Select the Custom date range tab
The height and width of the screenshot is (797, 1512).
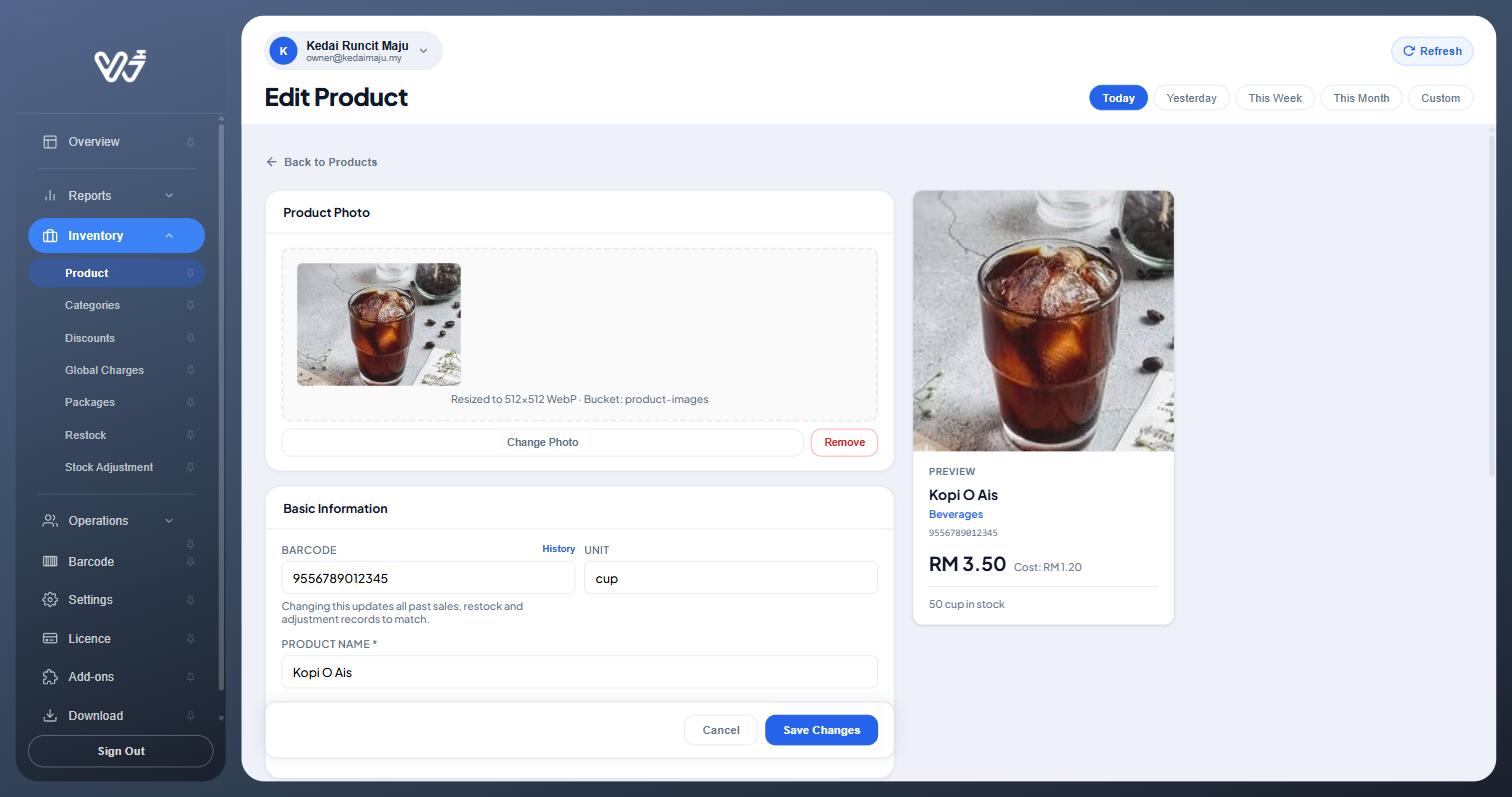(x=1440, y=98)
